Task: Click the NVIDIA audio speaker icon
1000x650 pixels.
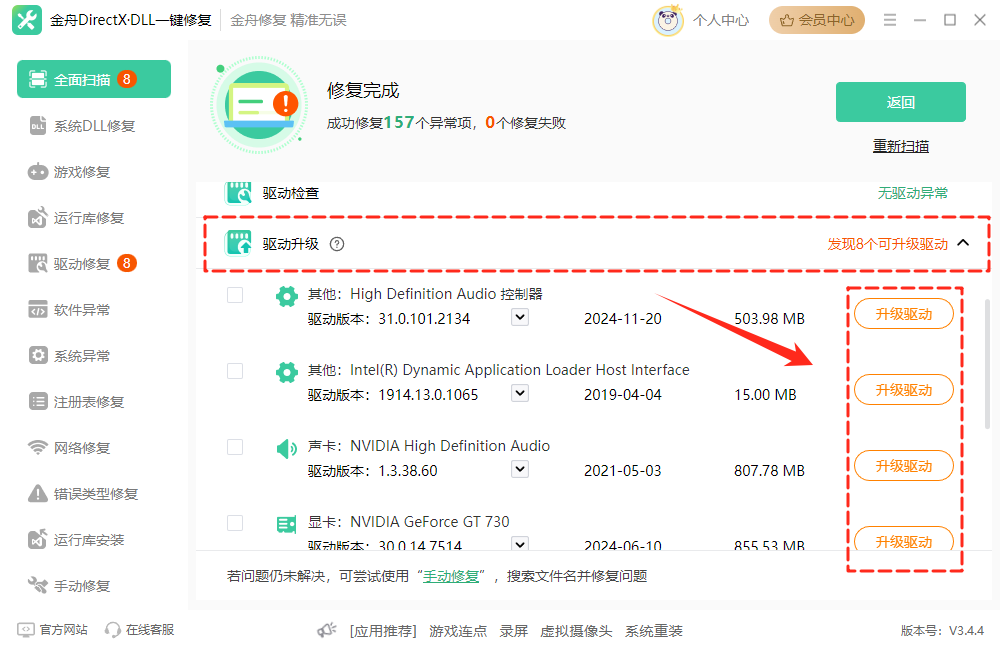Action: tap(286, 449)
